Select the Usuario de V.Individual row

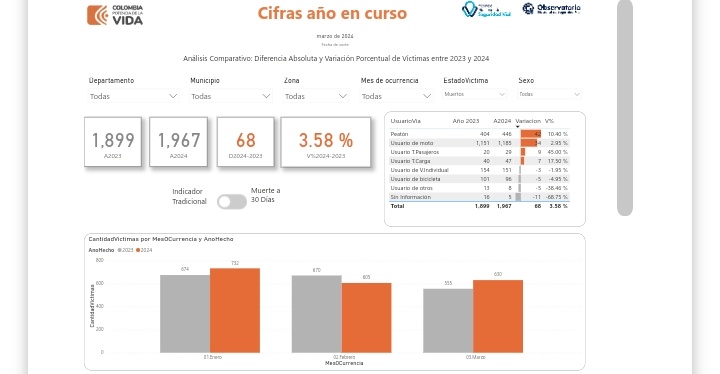(x=479, y=170)
